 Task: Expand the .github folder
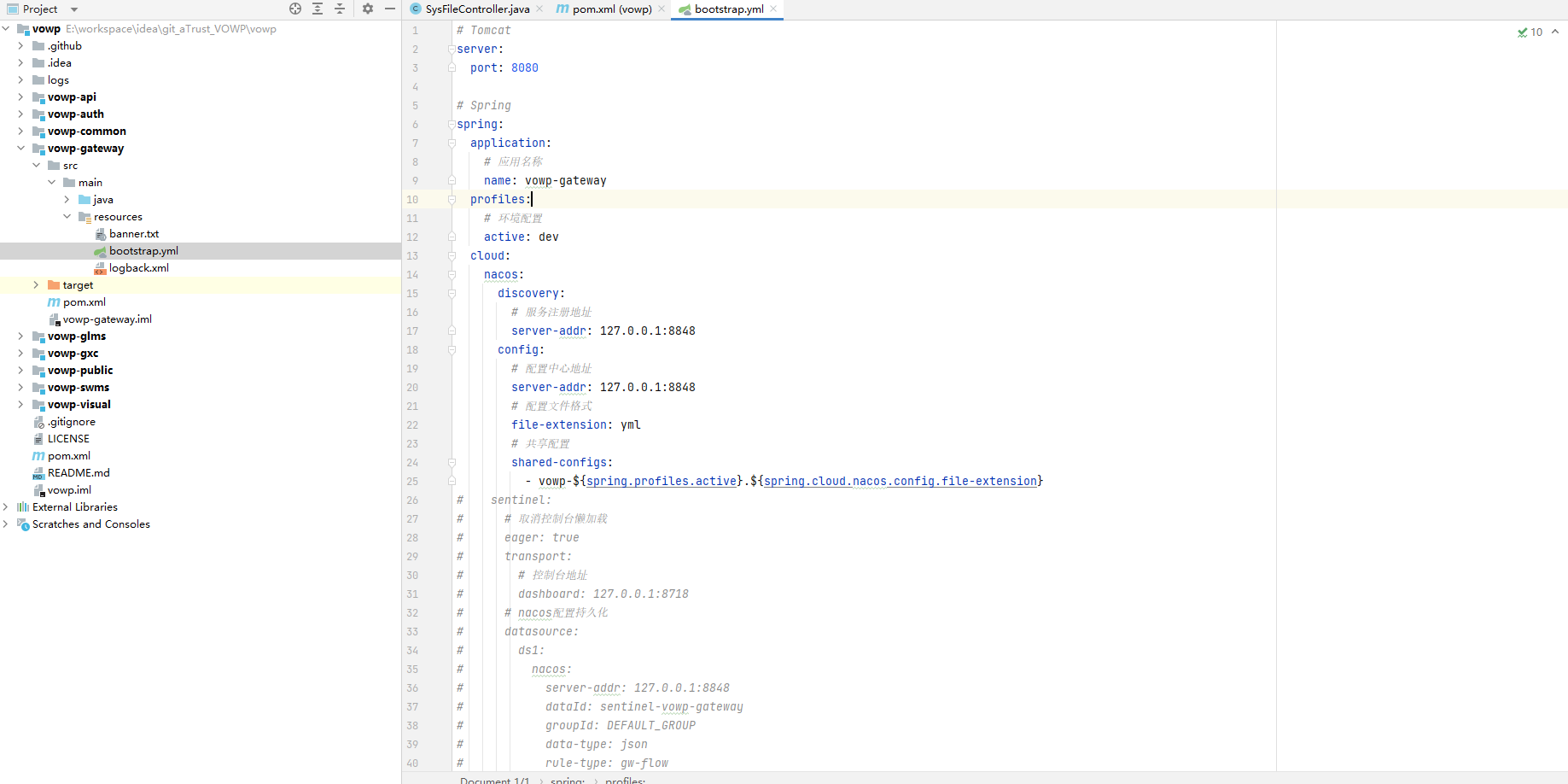tap(21, 45)
